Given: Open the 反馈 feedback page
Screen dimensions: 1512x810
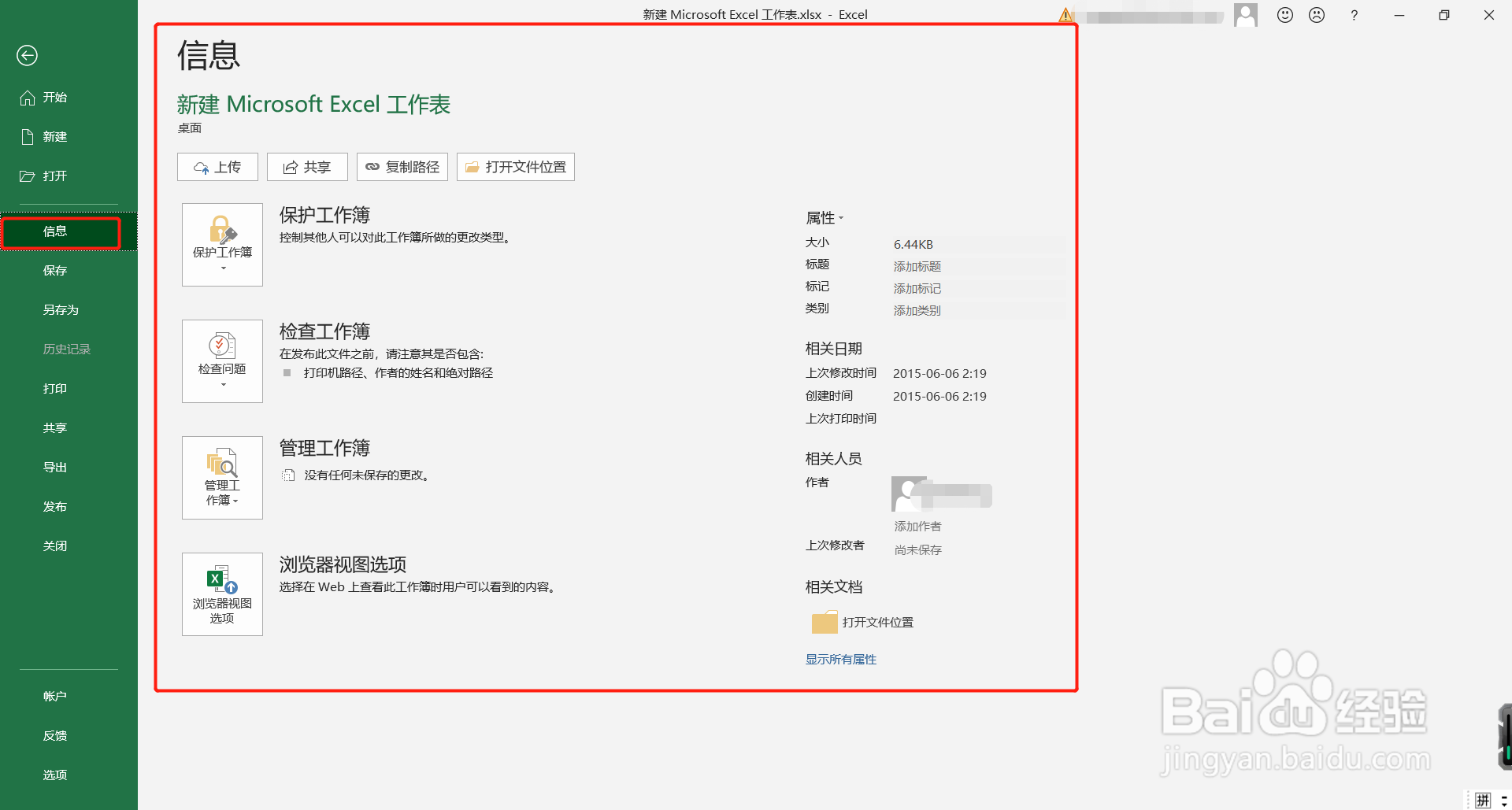Looking at the screenshot, I should [69, 736].
